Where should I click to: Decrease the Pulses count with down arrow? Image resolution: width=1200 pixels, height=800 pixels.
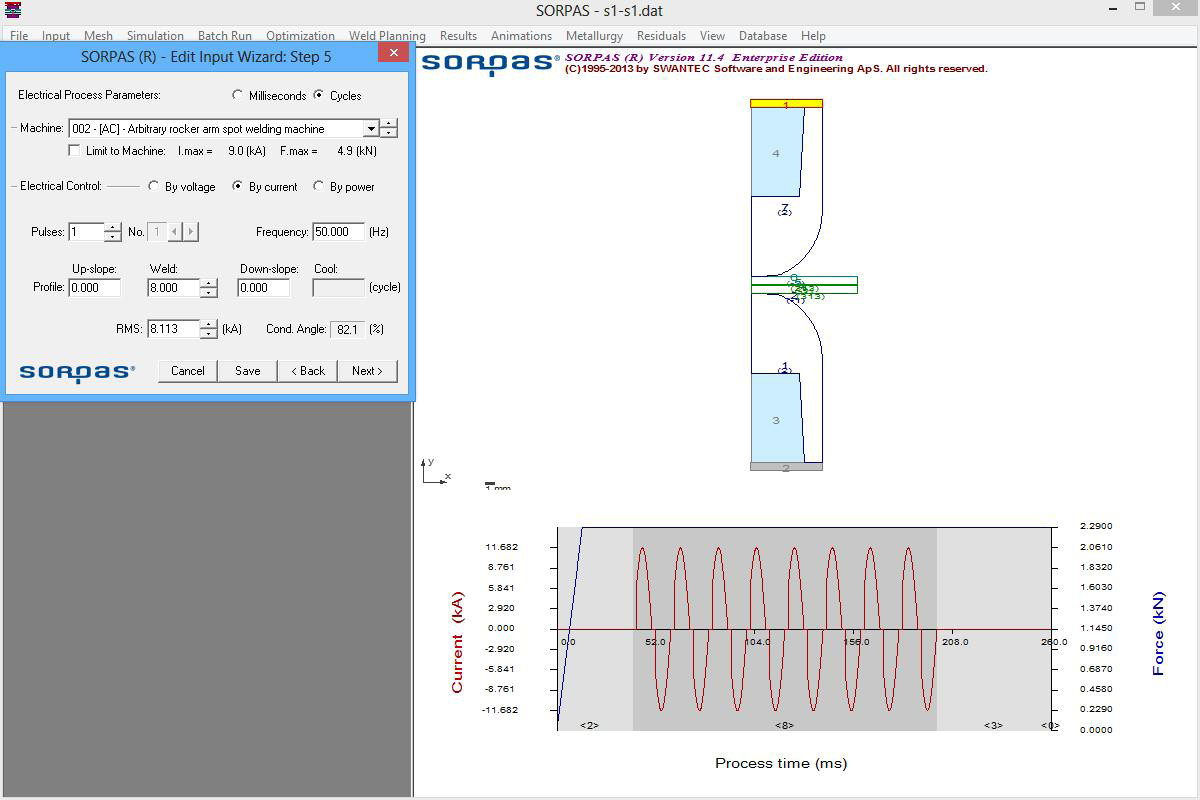tap(113, 236)
